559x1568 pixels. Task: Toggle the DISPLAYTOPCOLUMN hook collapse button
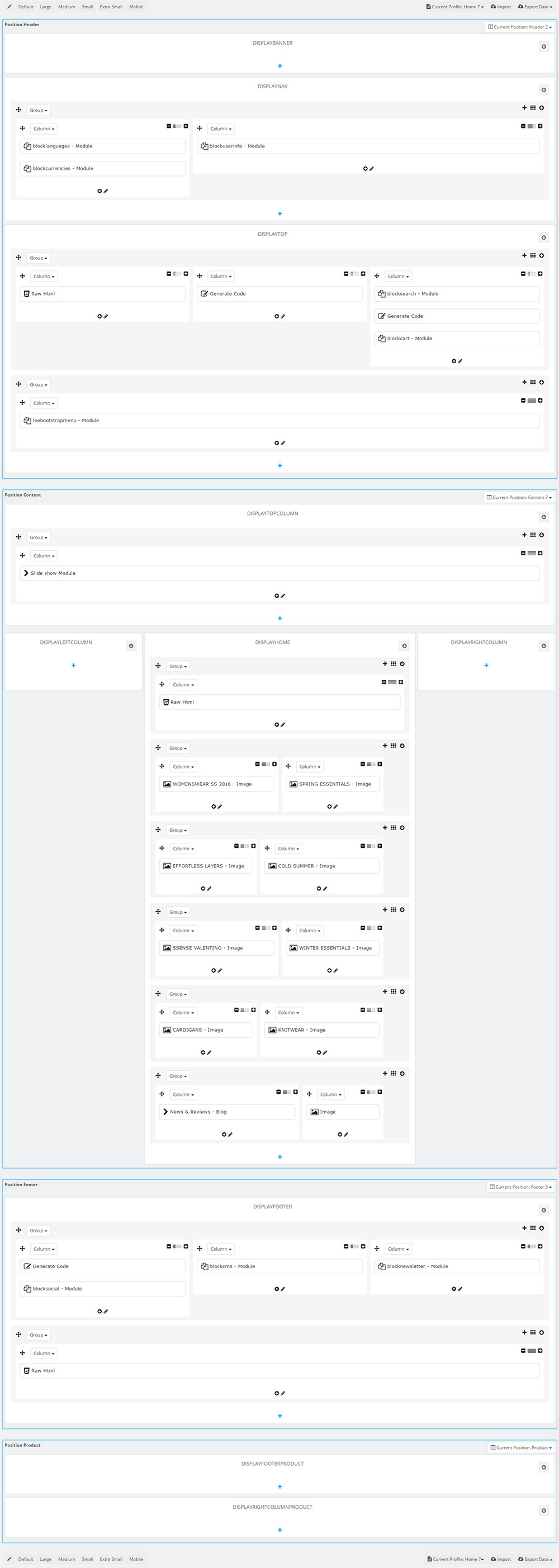[x=544, y=517]
